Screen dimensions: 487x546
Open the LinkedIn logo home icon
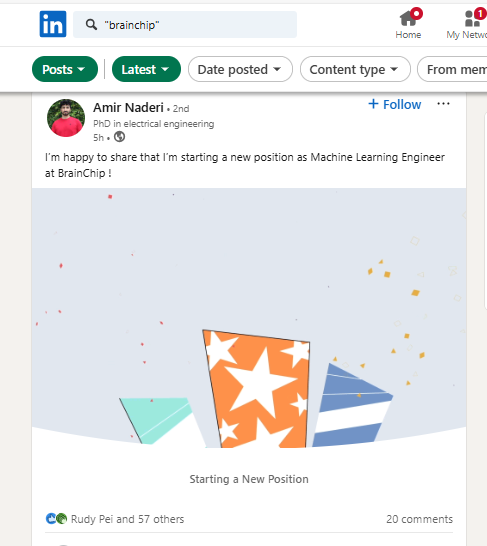pyautogui.click(x=53, y=24)
